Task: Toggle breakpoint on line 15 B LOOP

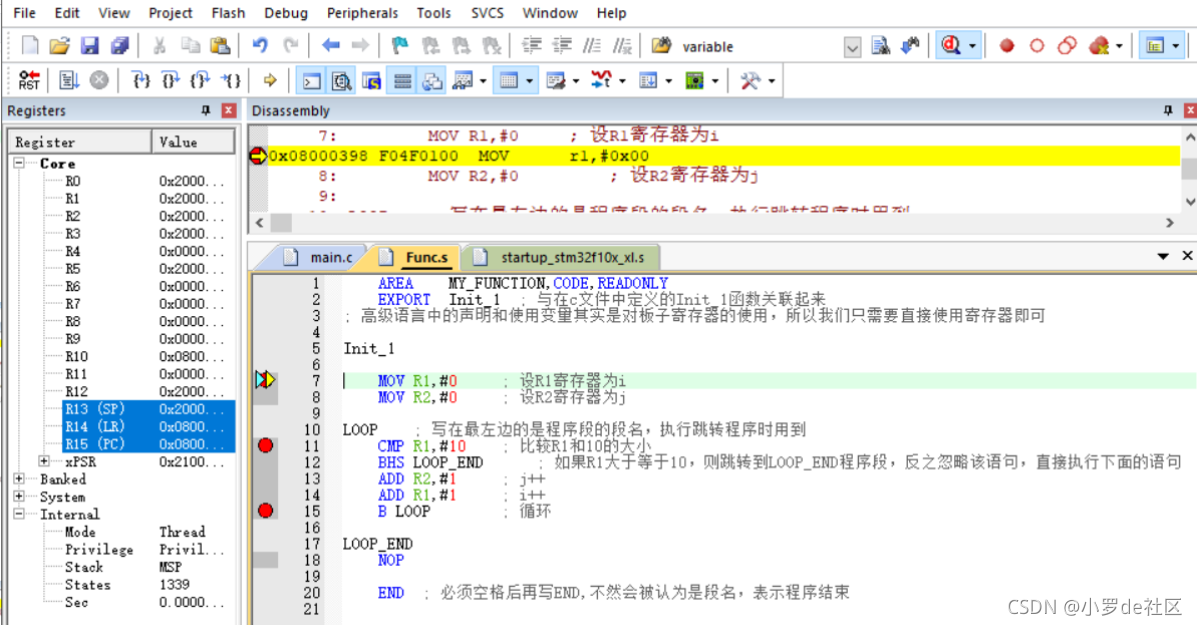Action: click(266, 511)
